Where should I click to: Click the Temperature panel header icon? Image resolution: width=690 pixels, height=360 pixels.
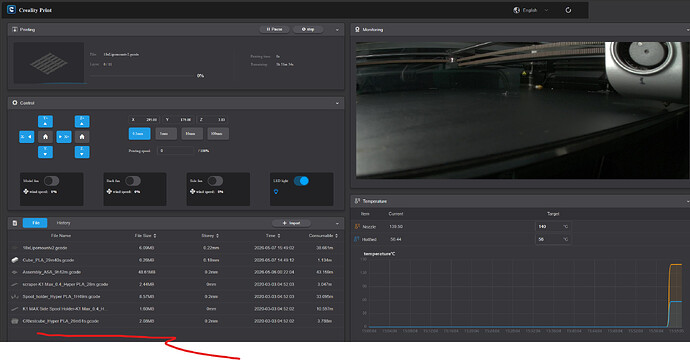pos(357,201)
